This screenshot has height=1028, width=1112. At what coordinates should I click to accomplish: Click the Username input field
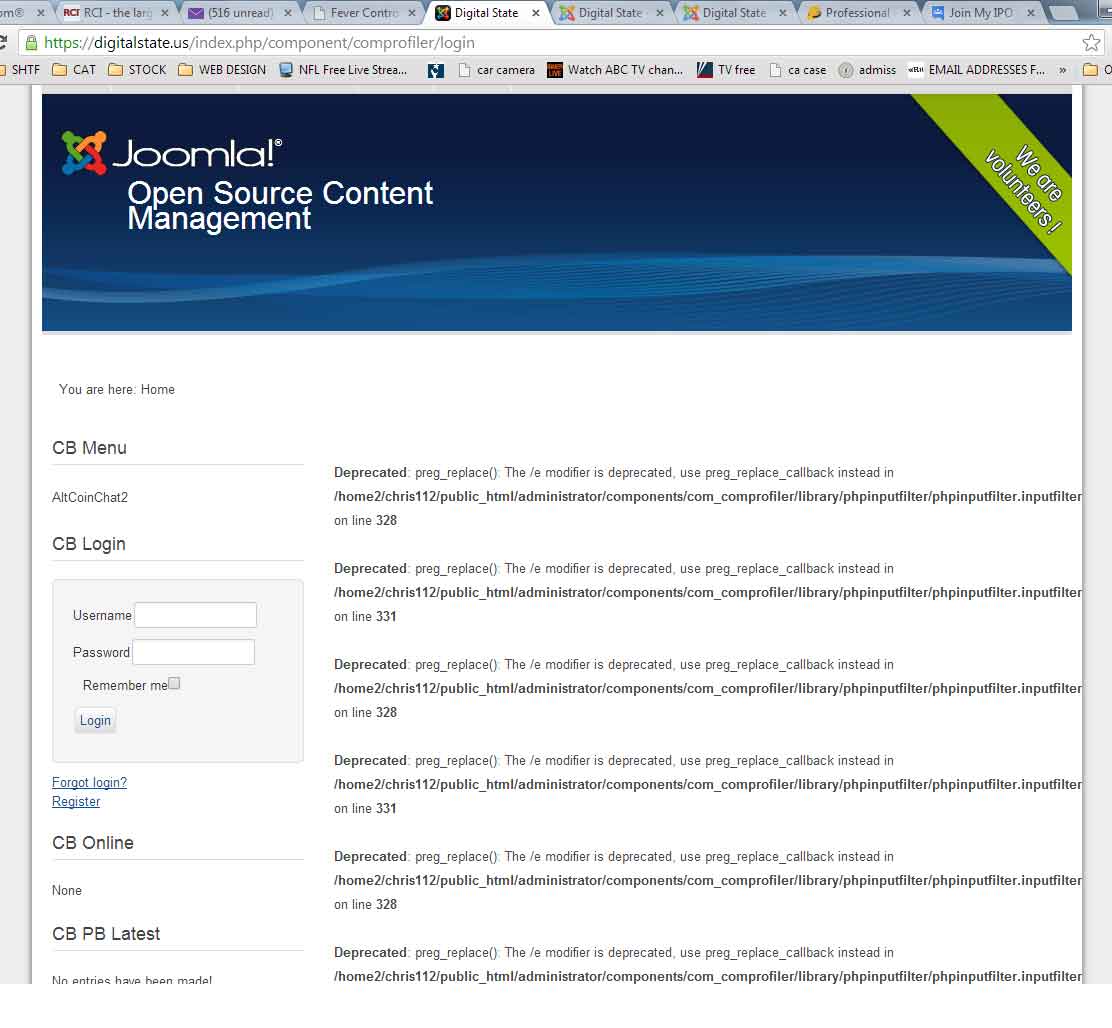(196, 615)
